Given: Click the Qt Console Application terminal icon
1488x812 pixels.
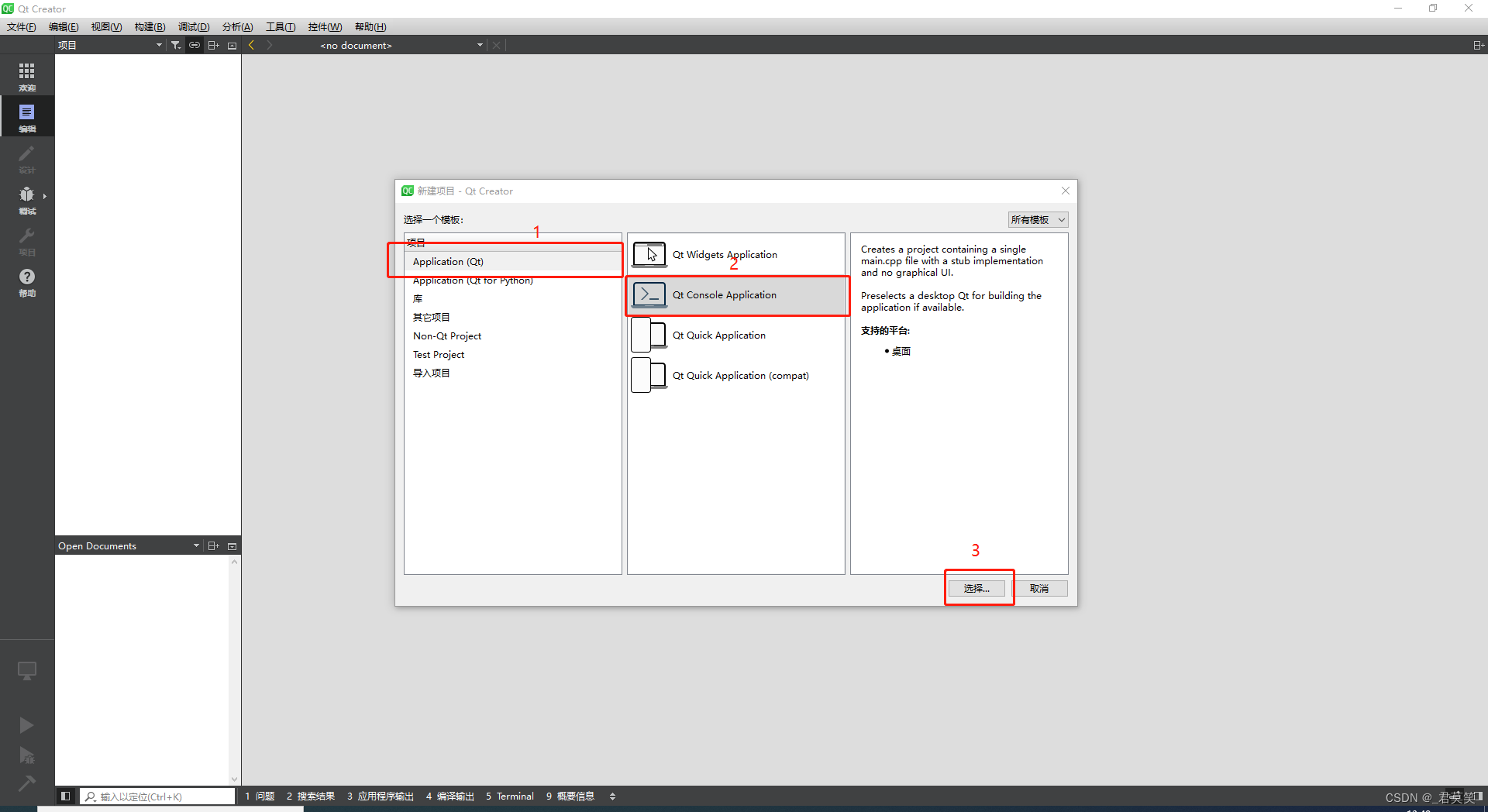Looking at the screenshot, I should tap(649, 294).
